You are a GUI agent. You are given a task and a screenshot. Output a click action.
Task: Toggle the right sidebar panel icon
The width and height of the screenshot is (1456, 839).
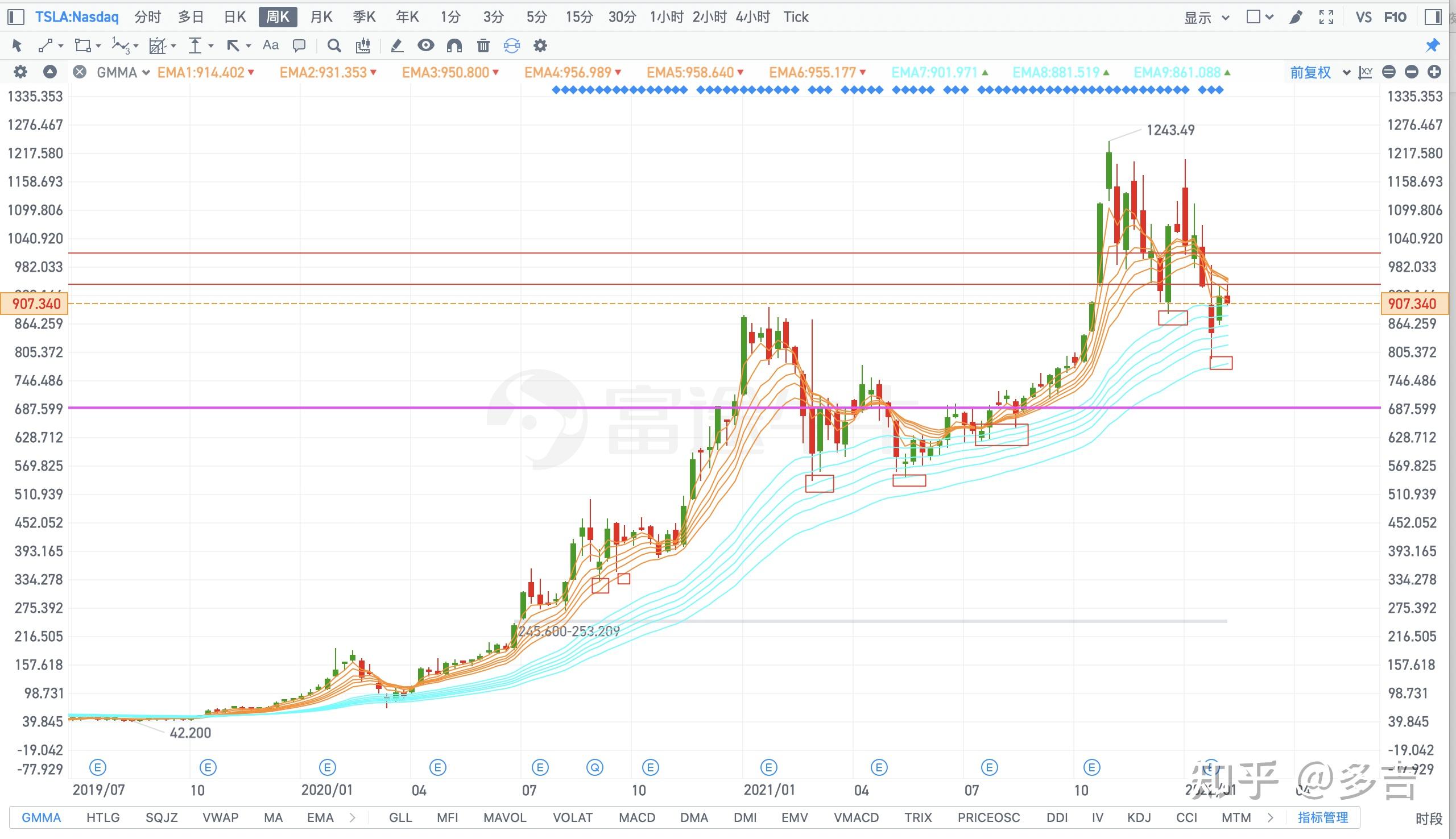coord(1432,16)
